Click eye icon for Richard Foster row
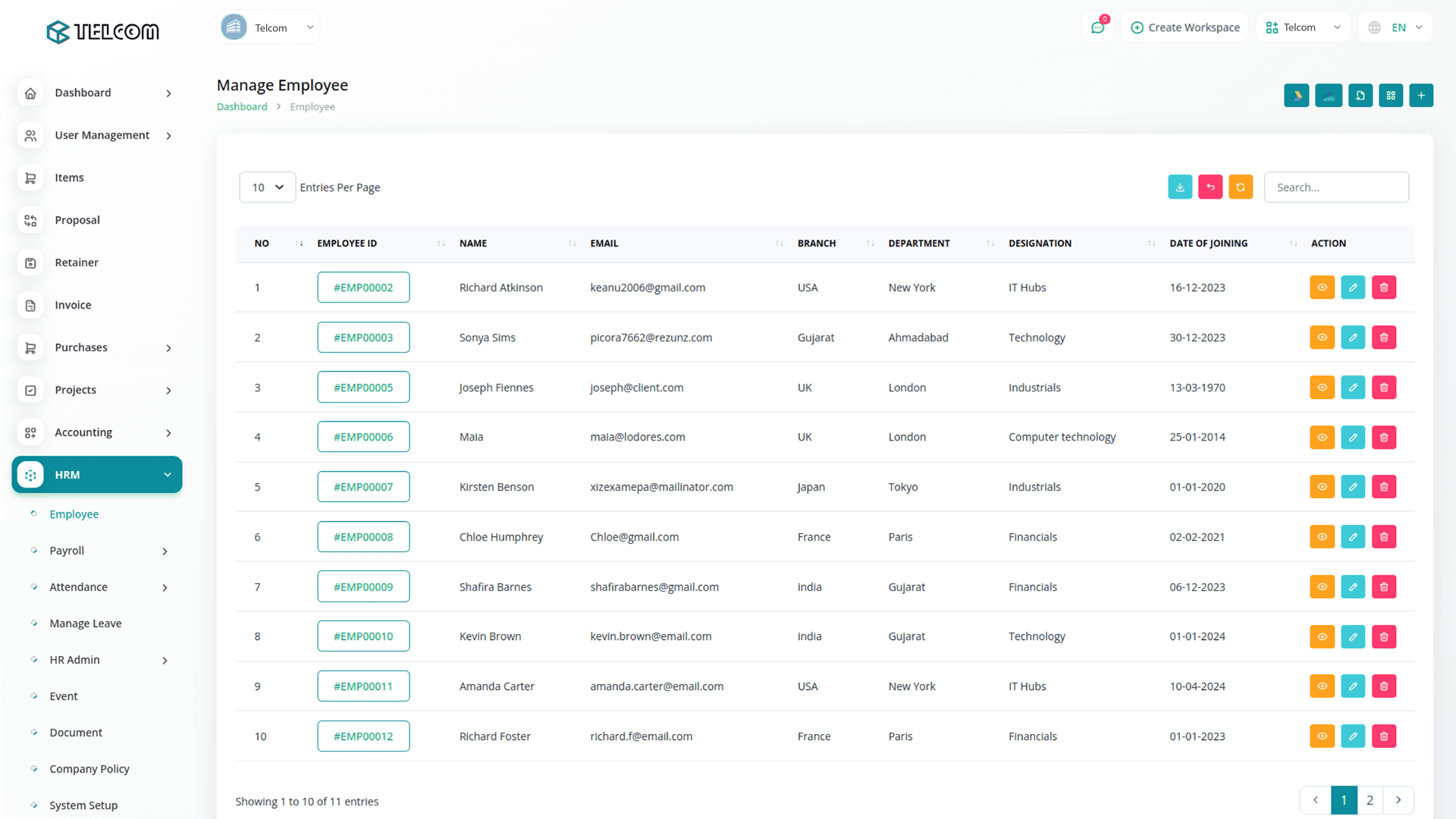The height and width of the screenshot is (819, 1456). 1322,736
